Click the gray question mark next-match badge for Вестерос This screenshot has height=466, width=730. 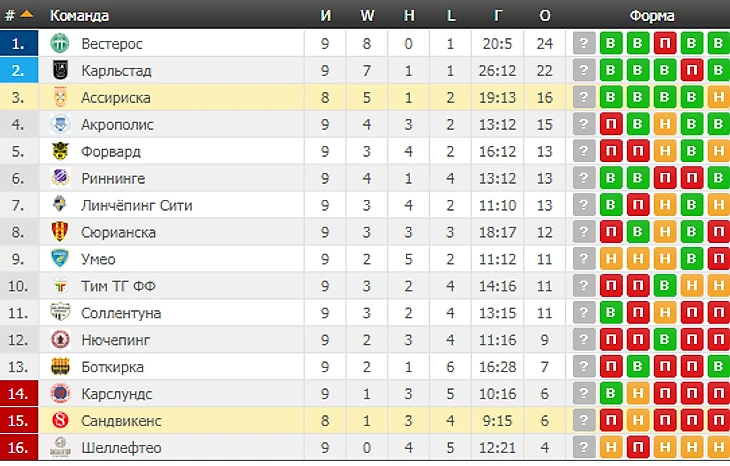[x=583, y=44]
